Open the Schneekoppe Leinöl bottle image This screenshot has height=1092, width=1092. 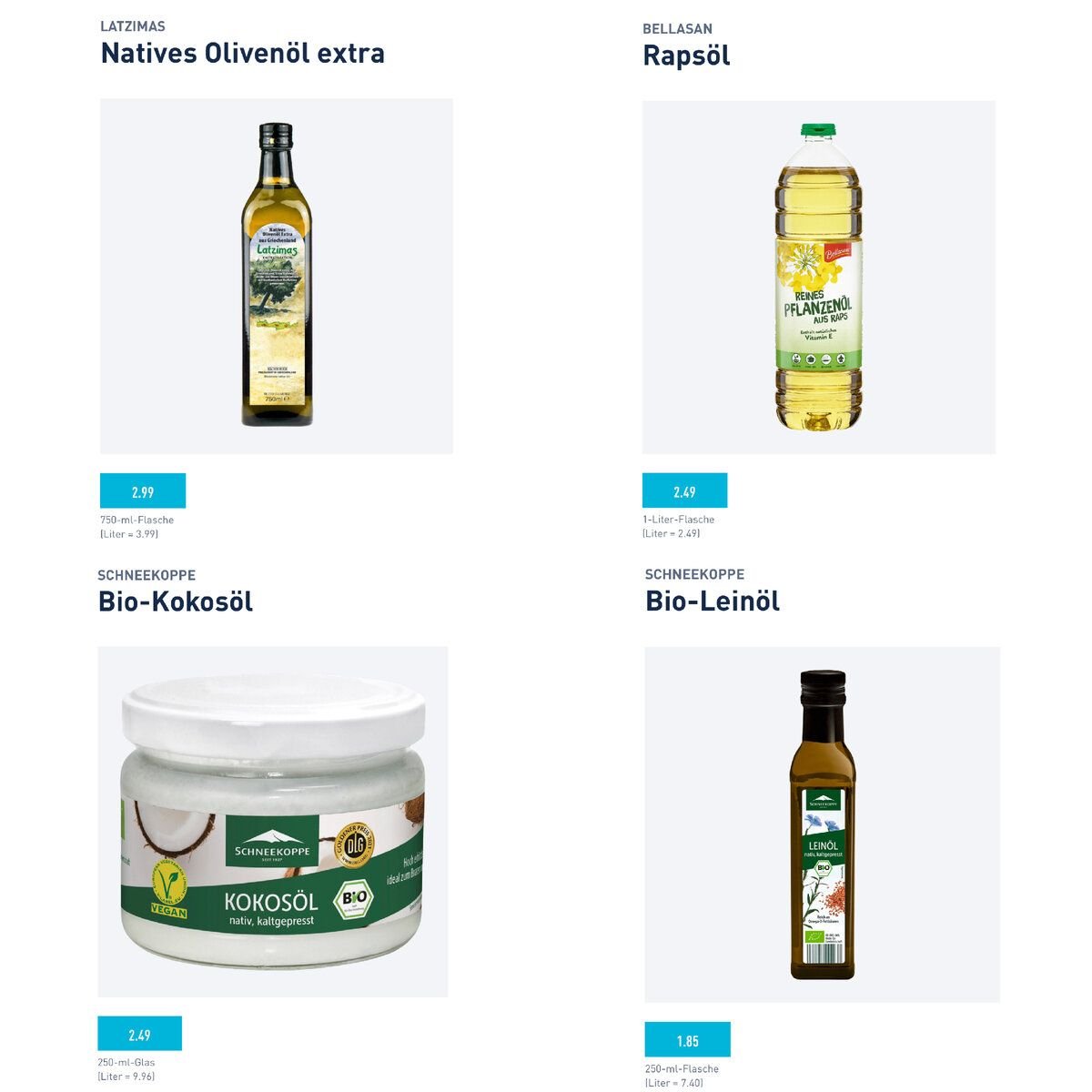tap(823, 824)
